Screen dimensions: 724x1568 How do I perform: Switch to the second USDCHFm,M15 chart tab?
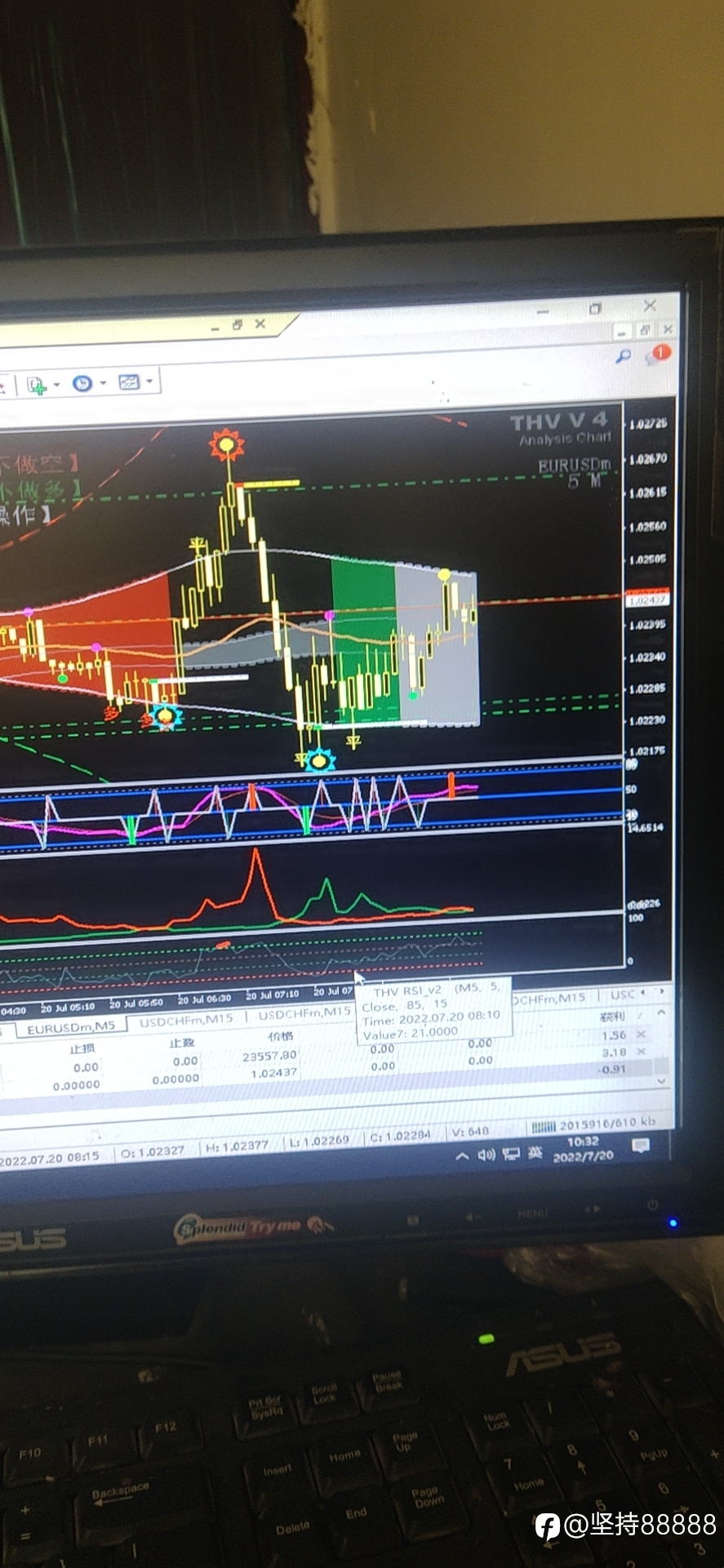click(304, 1013)
